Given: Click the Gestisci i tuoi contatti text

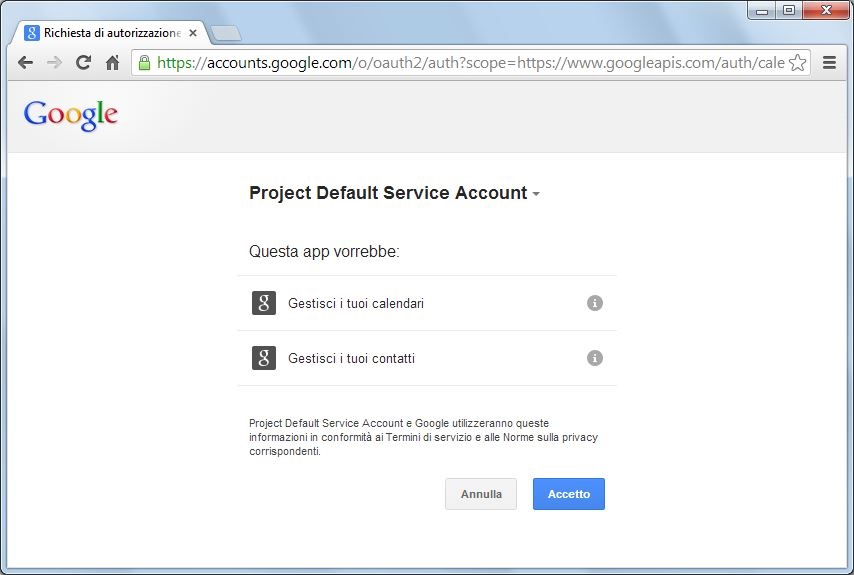Looking at the screenshot, I should tap(351, 358).
